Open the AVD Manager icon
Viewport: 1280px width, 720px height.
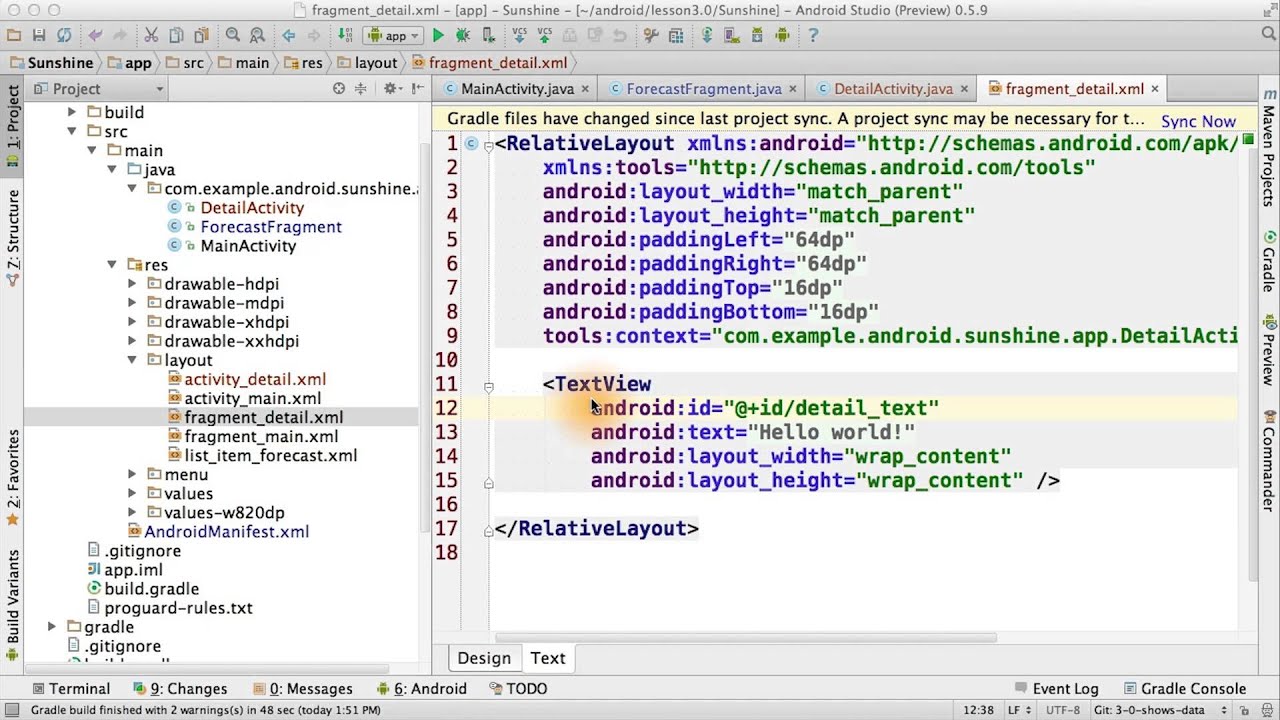[x=732, y=35]
